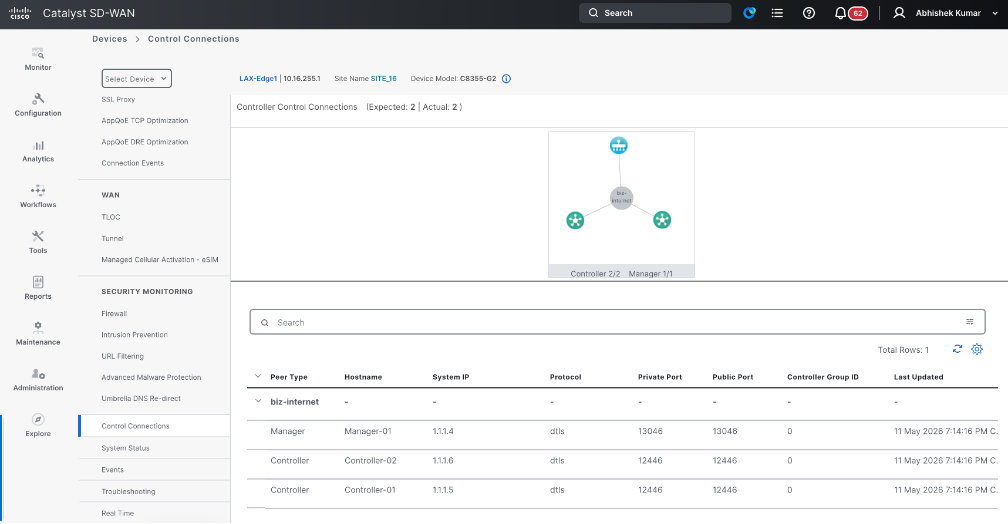
Task: Open System Status
Action: click(125, 448)
